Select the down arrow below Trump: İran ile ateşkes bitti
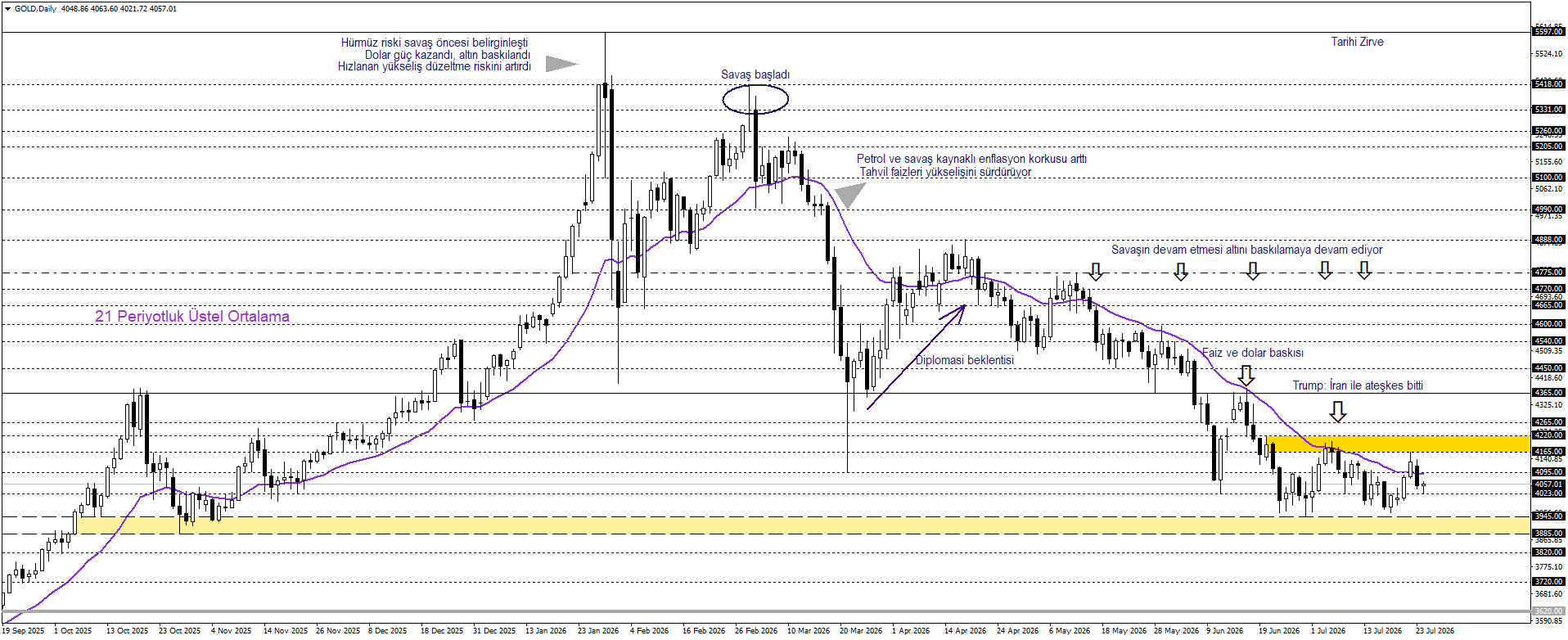This screenshot has height=640, width=1568. click(x=1337, y=412)
